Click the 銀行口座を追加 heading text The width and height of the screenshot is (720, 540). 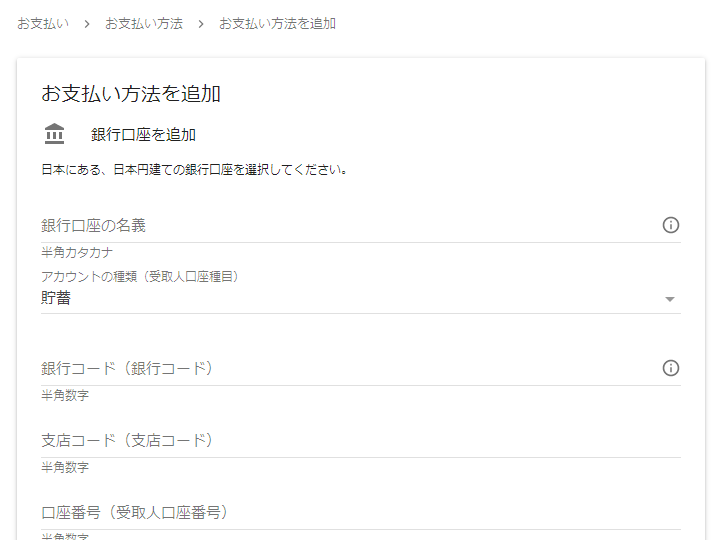pos(143,135)
